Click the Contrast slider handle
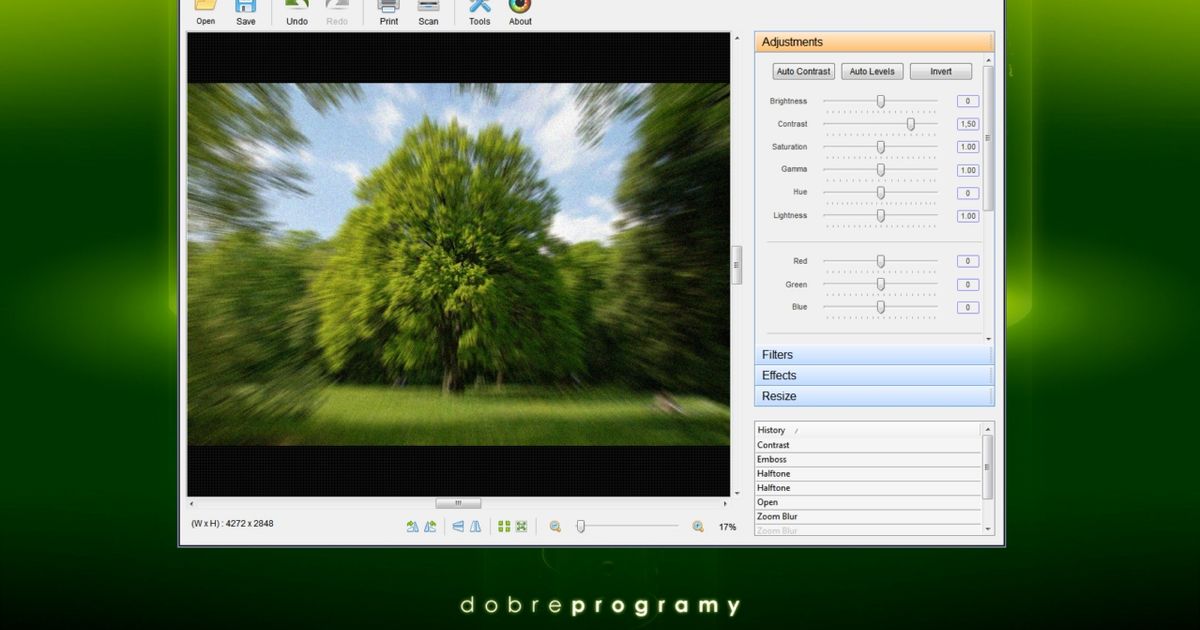This screenshot has width=1200, height=630. click(911, 124)
